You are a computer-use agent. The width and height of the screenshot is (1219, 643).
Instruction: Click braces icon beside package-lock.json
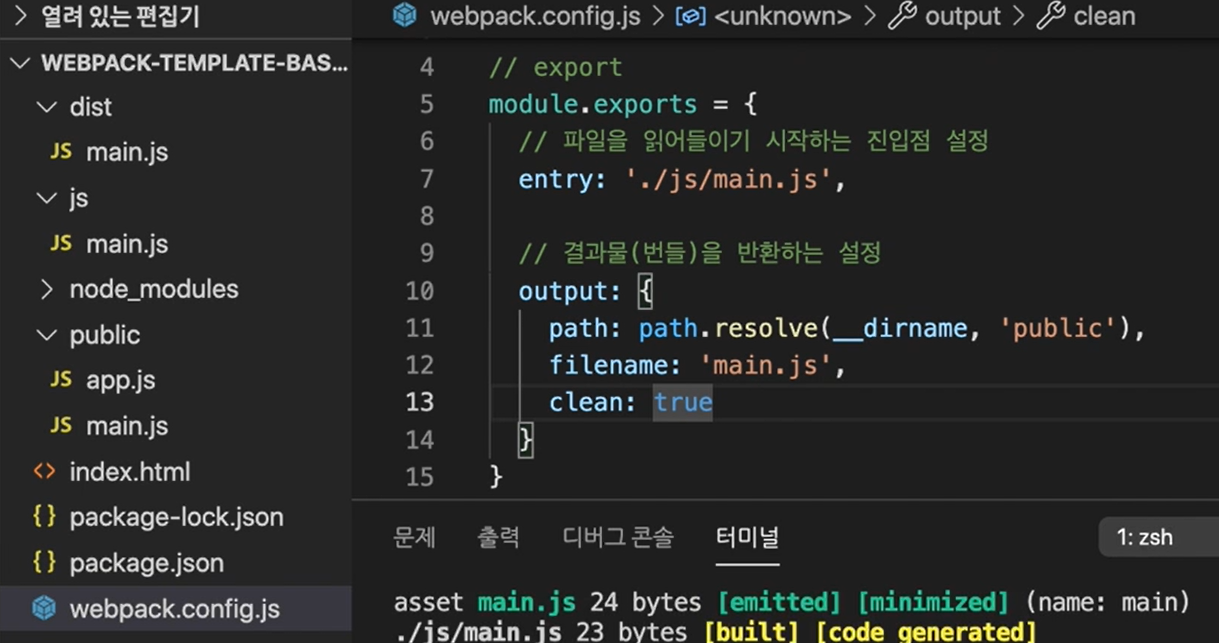44,516
